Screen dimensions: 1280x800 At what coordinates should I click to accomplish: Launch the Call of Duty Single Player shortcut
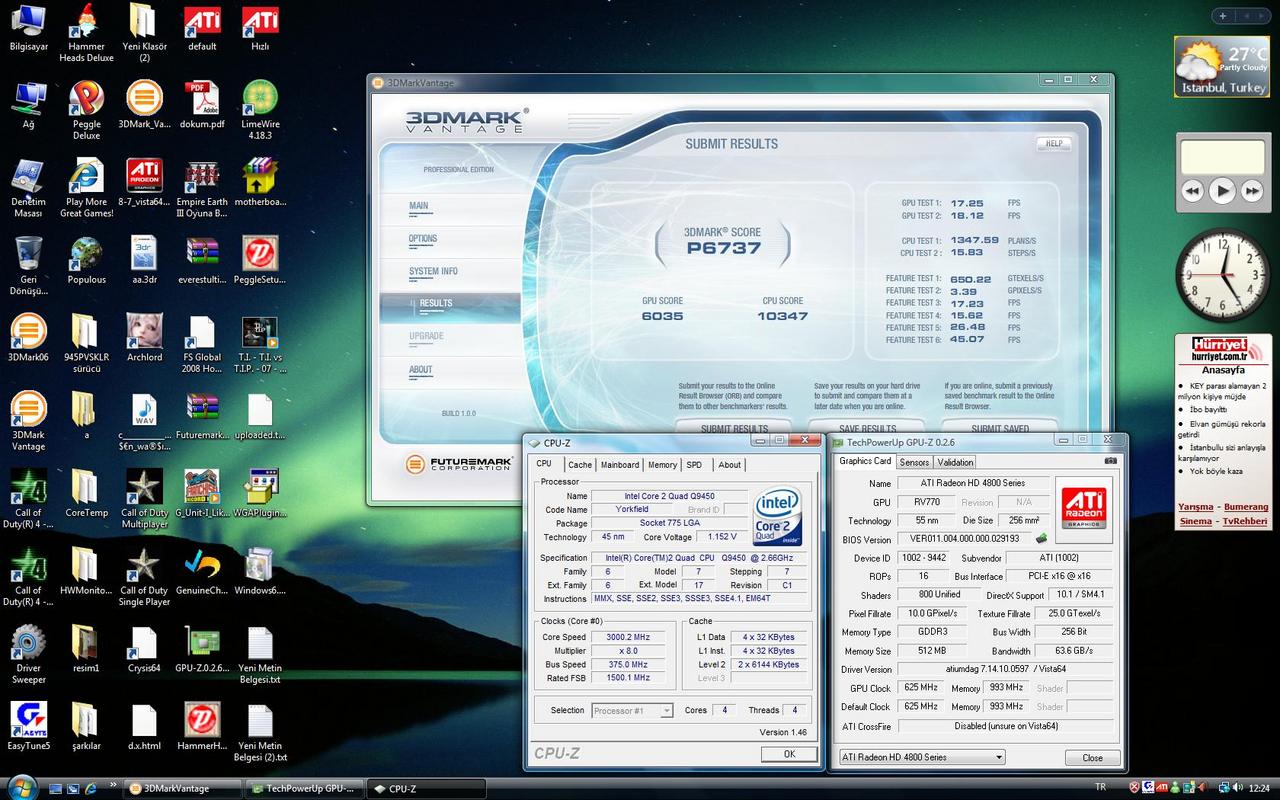point(144,577)
